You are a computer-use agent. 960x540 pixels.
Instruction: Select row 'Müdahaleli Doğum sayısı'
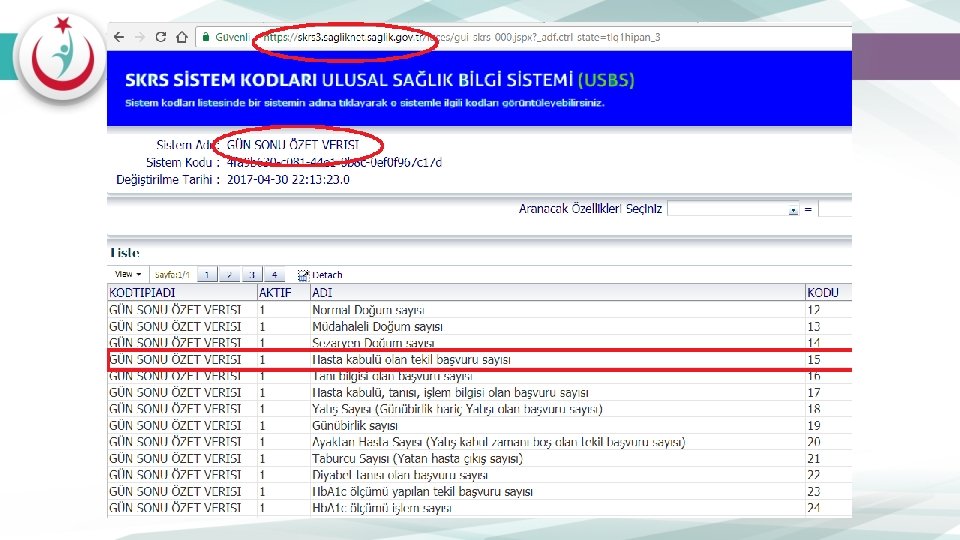(479, 326)
